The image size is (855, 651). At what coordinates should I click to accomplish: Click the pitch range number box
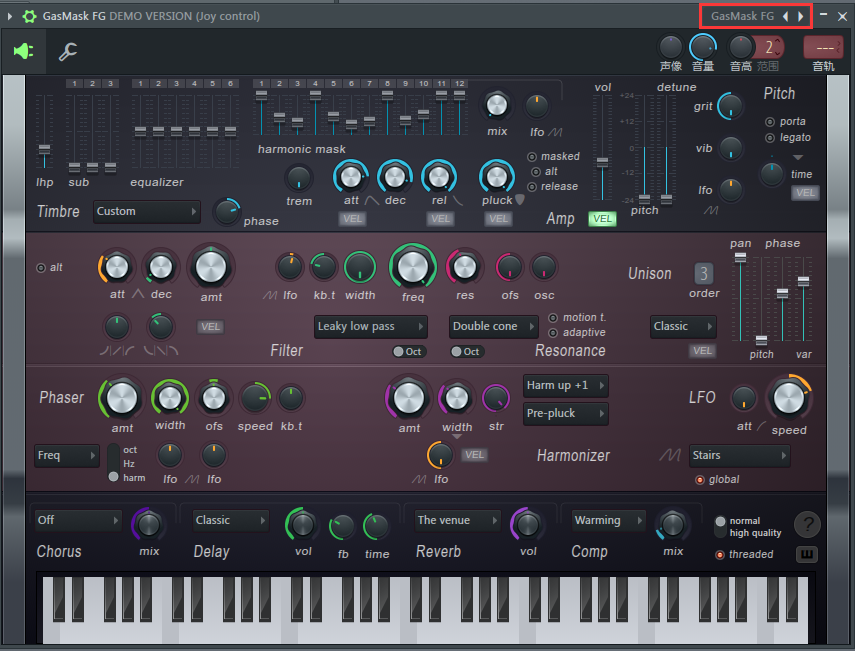tap(769, 48)
